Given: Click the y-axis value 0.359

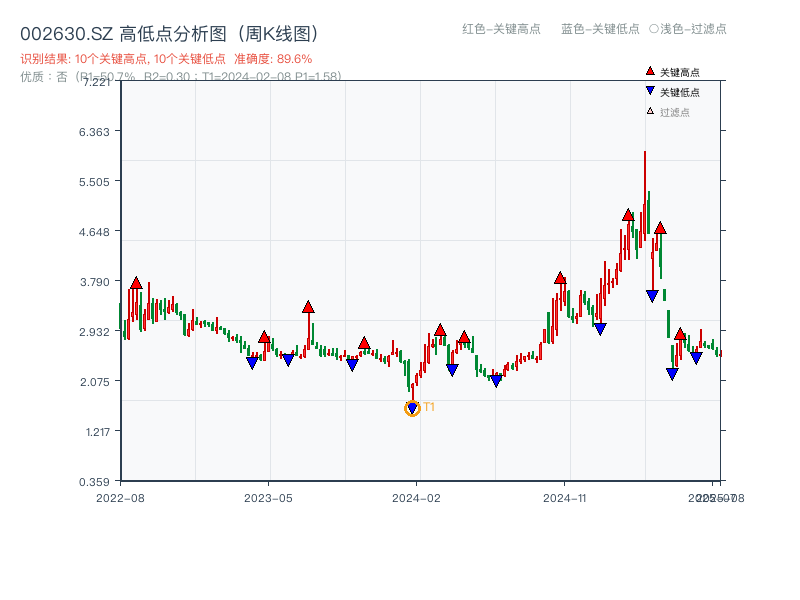Looking at the screenshot, I should [94, 482].
